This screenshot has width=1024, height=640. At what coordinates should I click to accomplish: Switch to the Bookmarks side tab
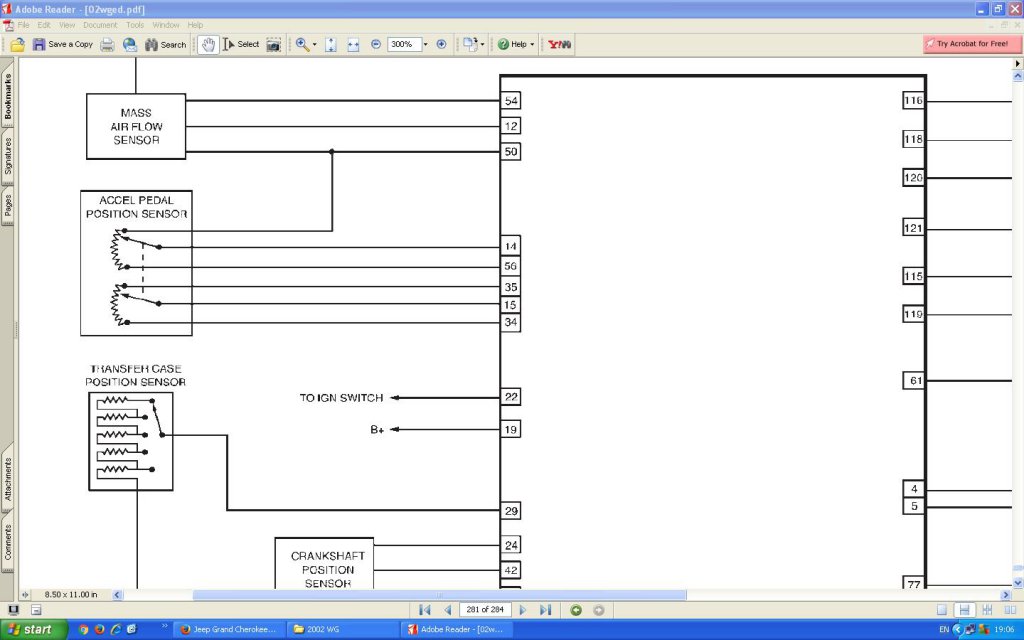[8, 96]
